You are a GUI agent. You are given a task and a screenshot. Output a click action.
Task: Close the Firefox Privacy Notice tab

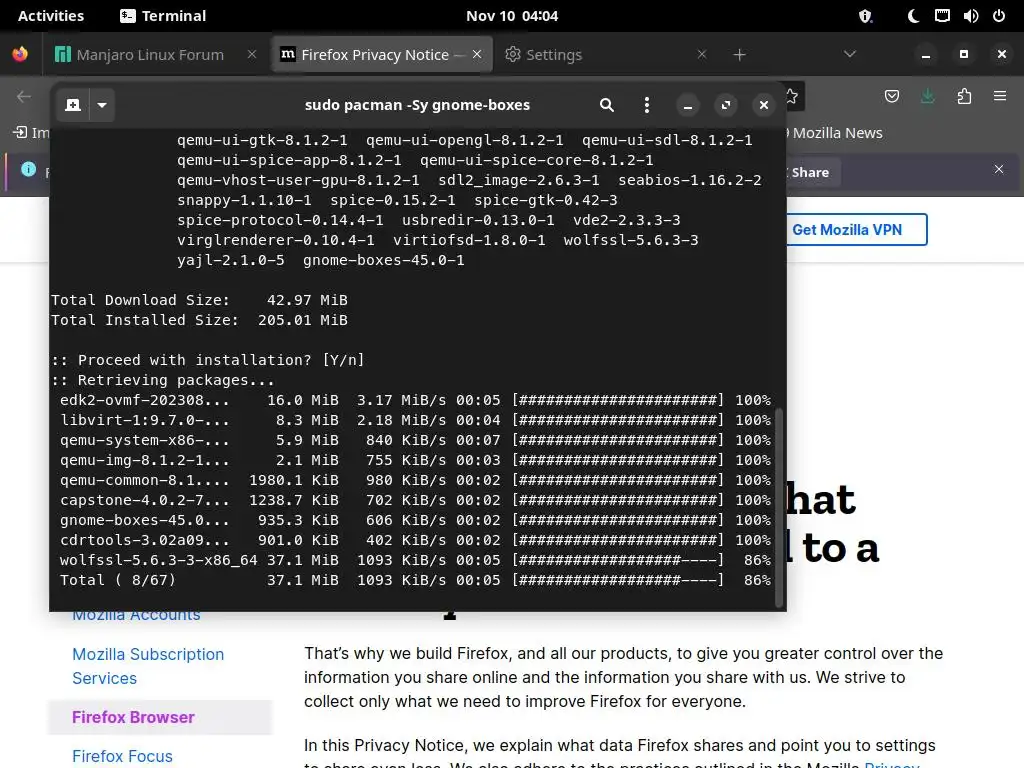tap(477, 54)
